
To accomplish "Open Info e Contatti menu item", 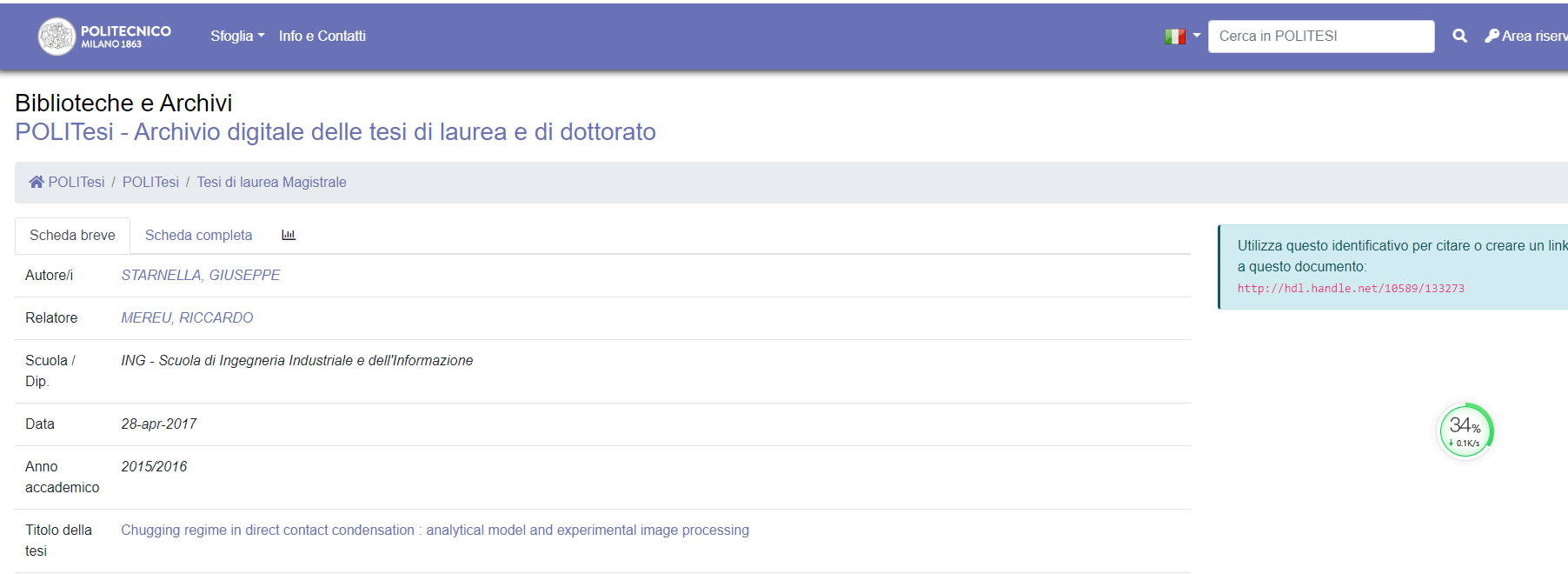I will tap(322, 36).
